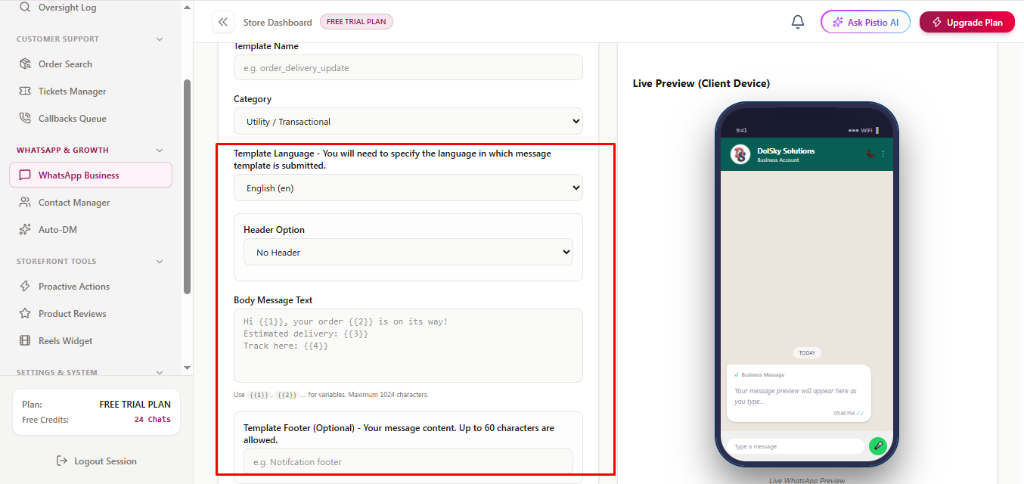This screenshot has height=484, width=1024.
Task: Click the Template Footer input field
Action: point(408,461)
